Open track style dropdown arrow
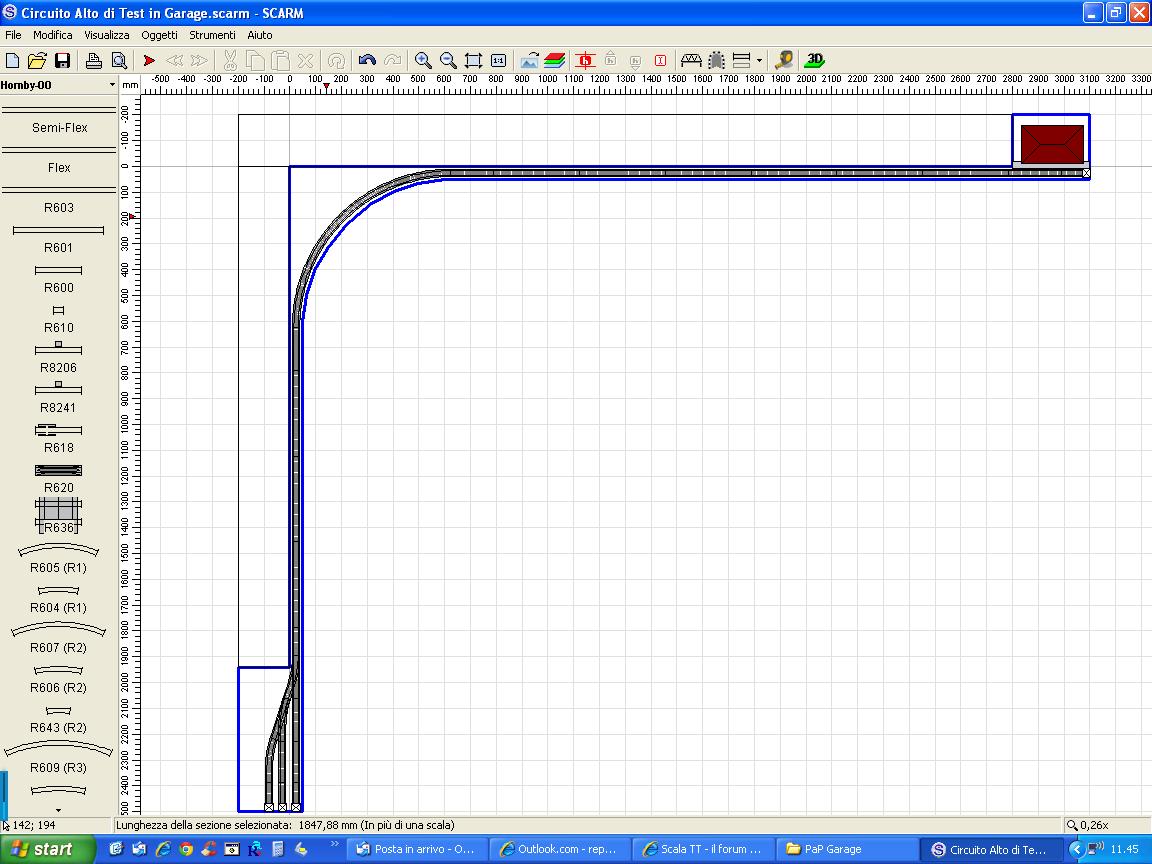 click(x=759, y=60)
